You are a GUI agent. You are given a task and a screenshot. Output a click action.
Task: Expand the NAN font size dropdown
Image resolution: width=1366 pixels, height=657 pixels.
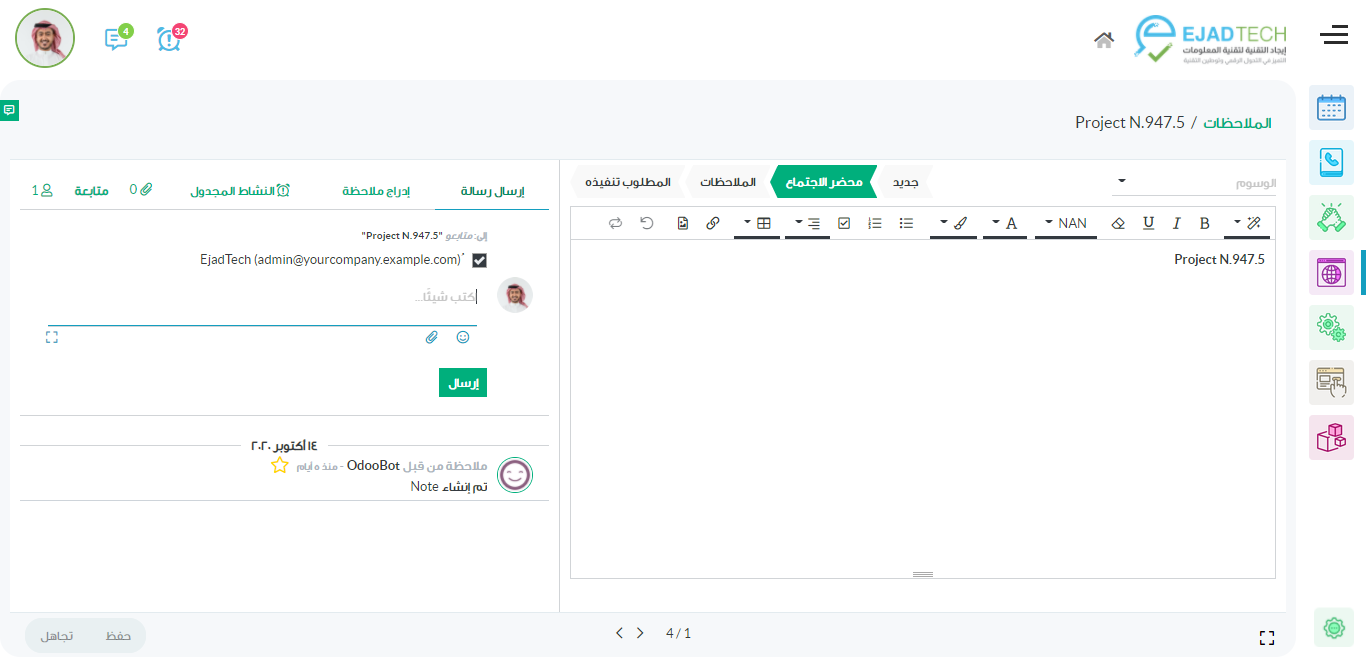click(1066, 223)
